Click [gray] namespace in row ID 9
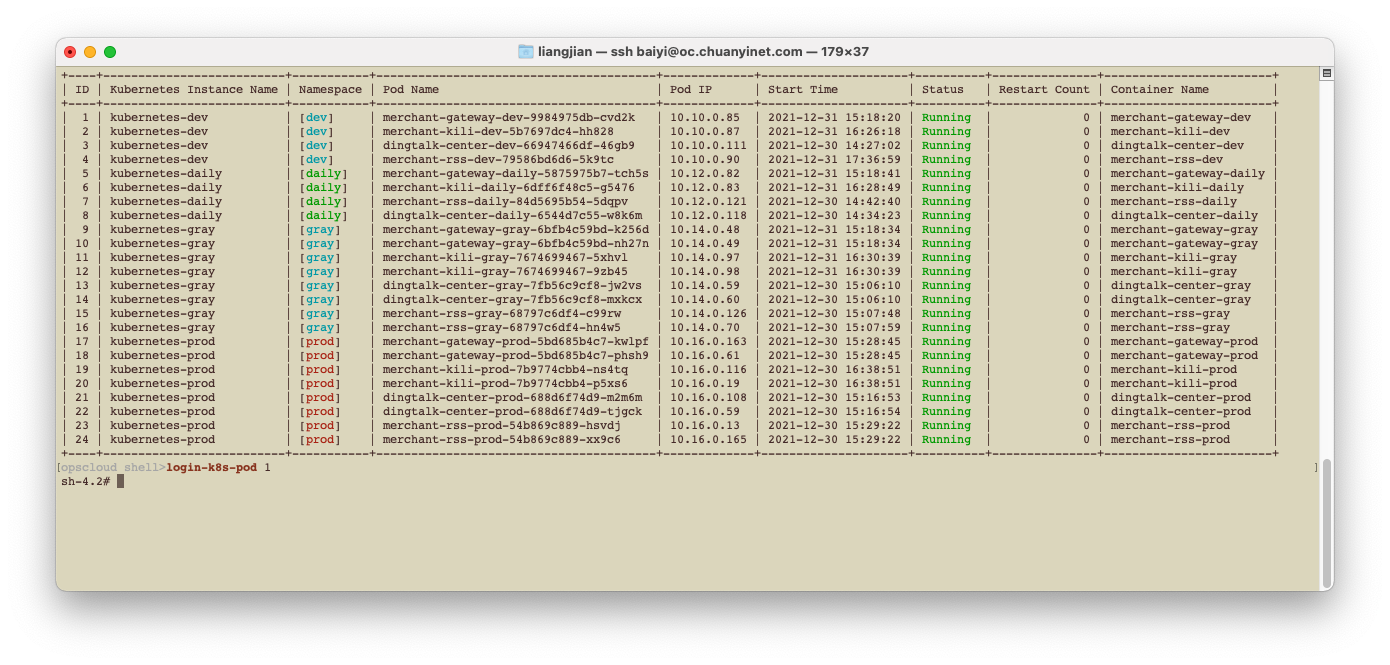 point(320,229)
